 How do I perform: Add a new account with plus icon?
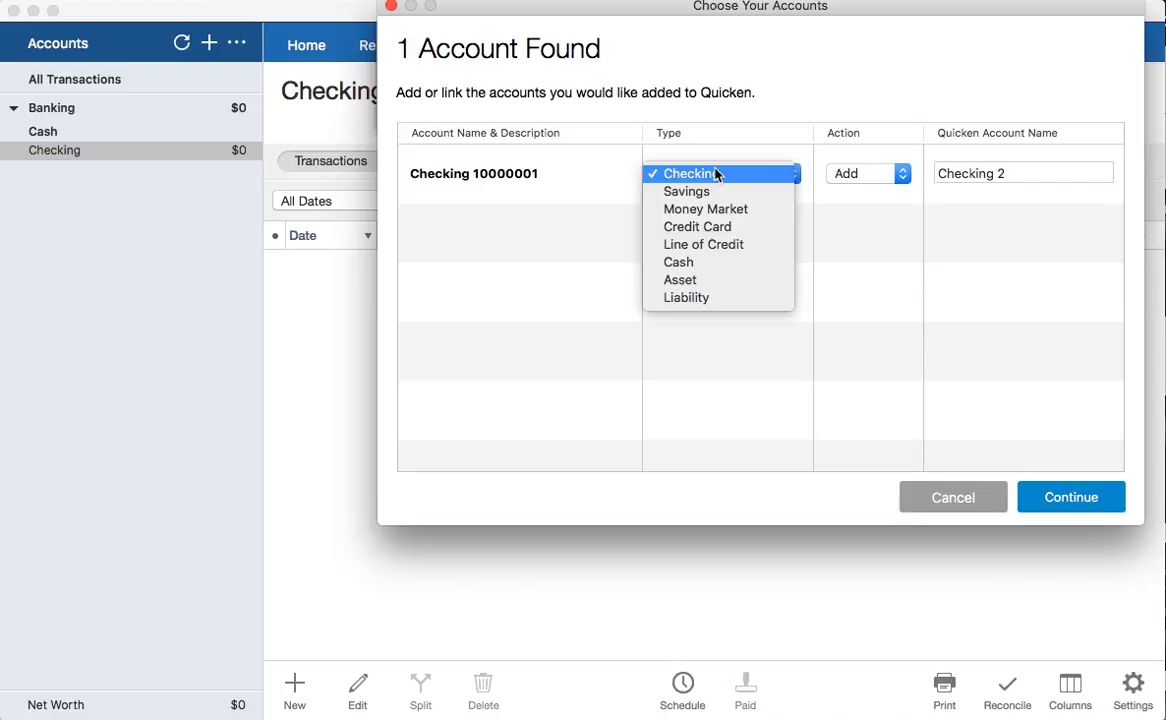coord(210,42)
